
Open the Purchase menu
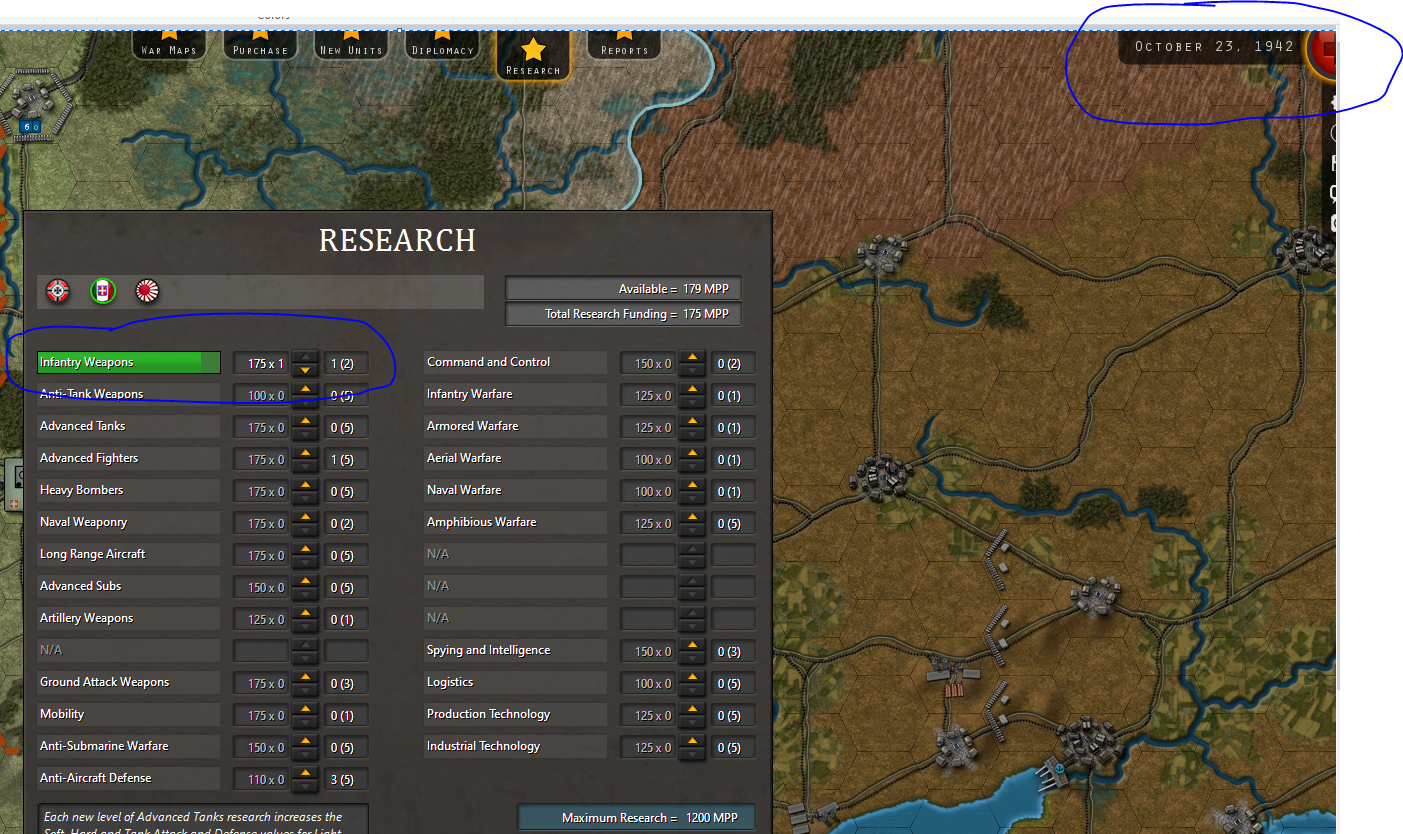coord(260,46)
